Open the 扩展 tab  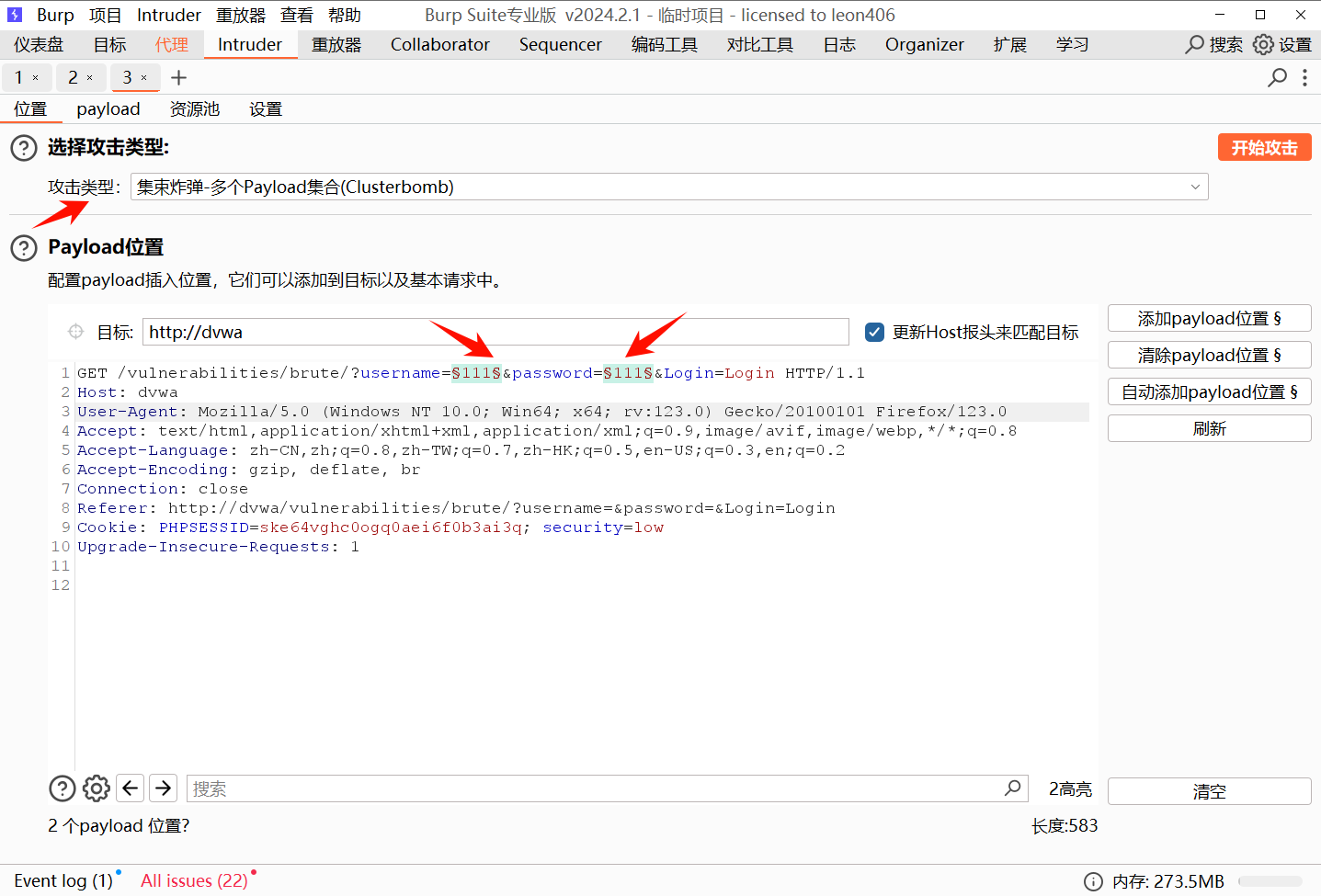[x=1009, y=44]
